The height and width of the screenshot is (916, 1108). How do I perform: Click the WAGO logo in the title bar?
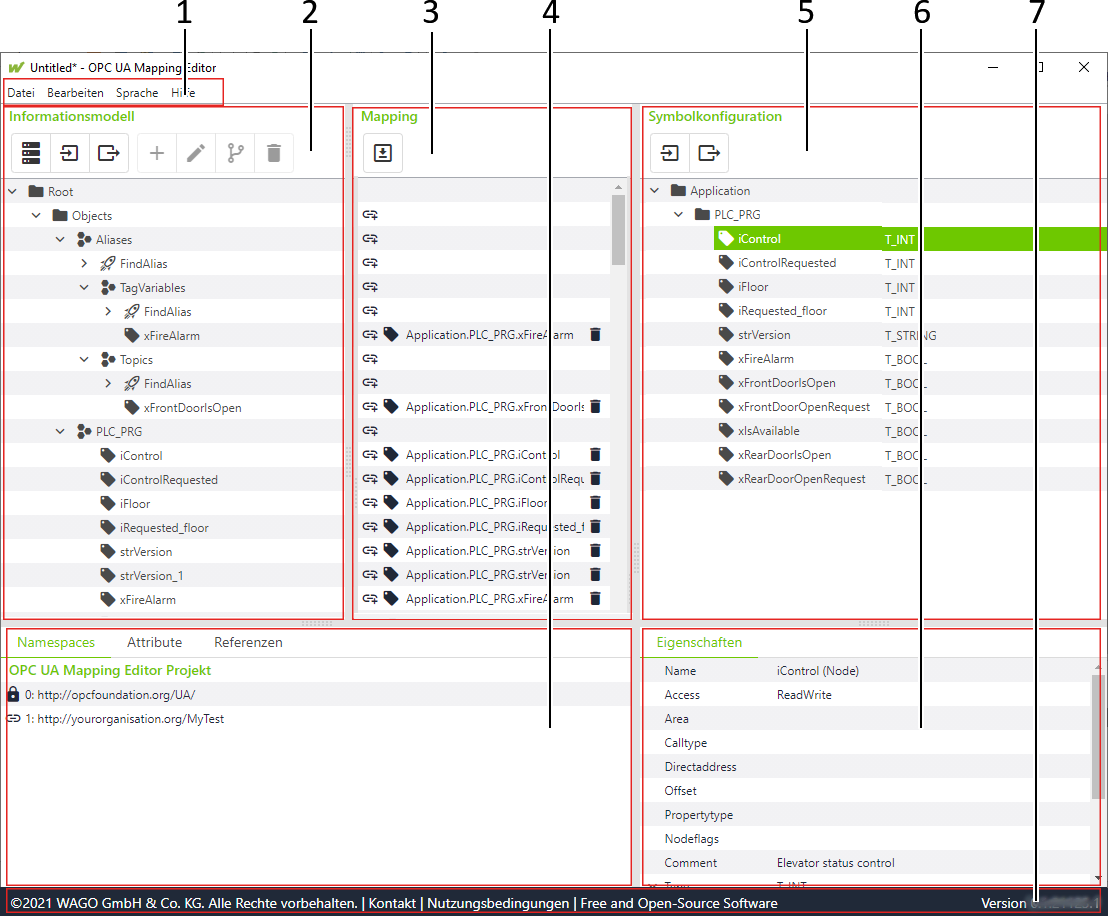point(16,68)
